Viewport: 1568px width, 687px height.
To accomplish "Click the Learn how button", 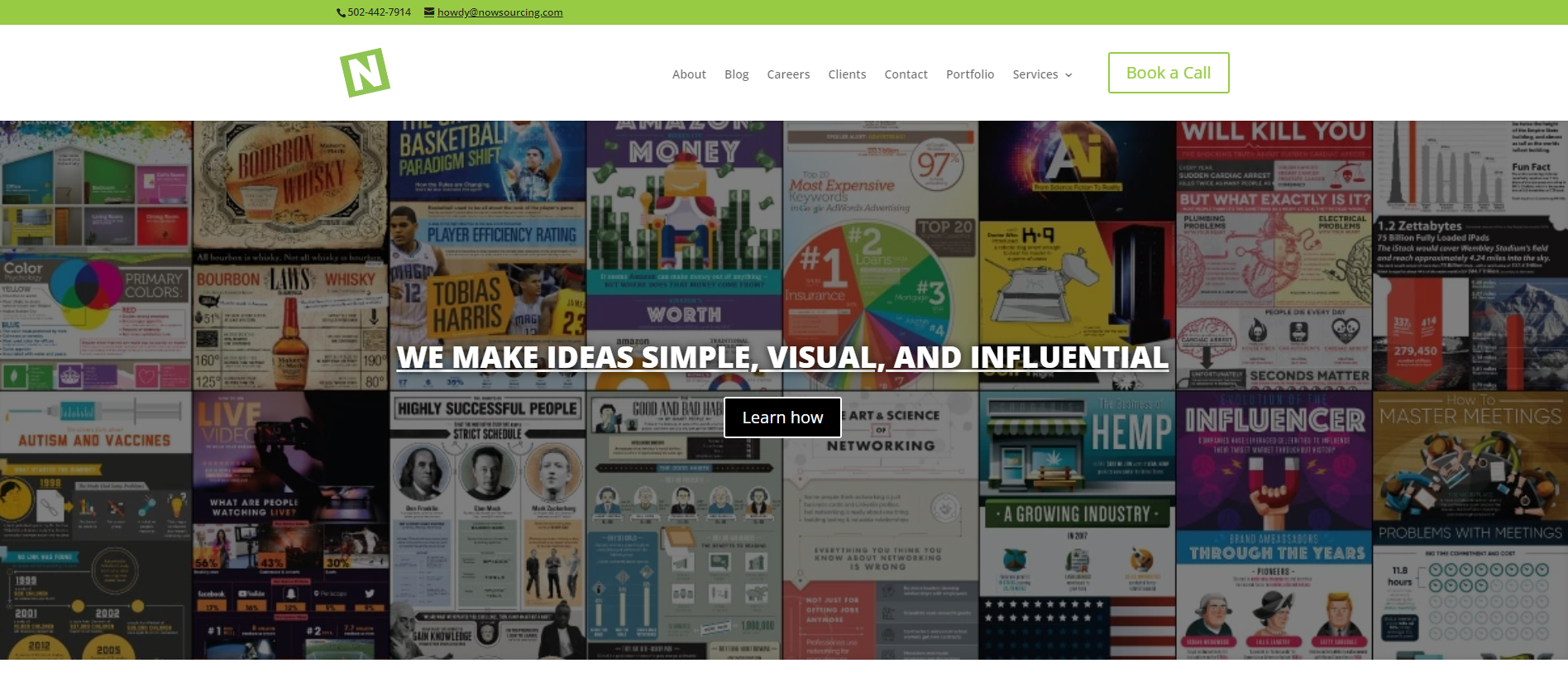I will pyautogui.click(x=782, y=417).
